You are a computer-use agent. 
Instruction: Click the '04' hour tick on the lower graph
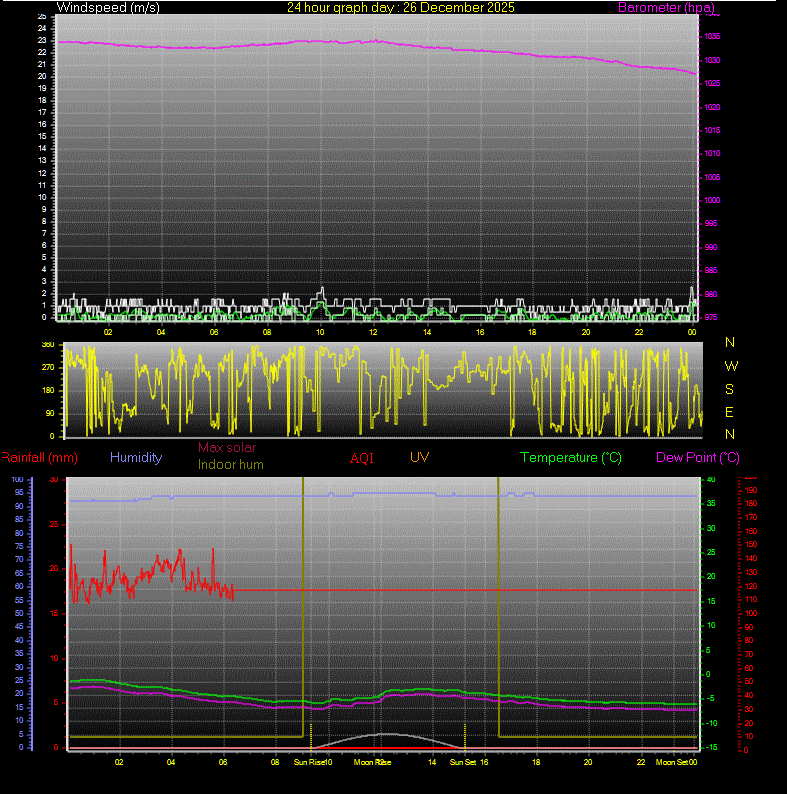171,762
